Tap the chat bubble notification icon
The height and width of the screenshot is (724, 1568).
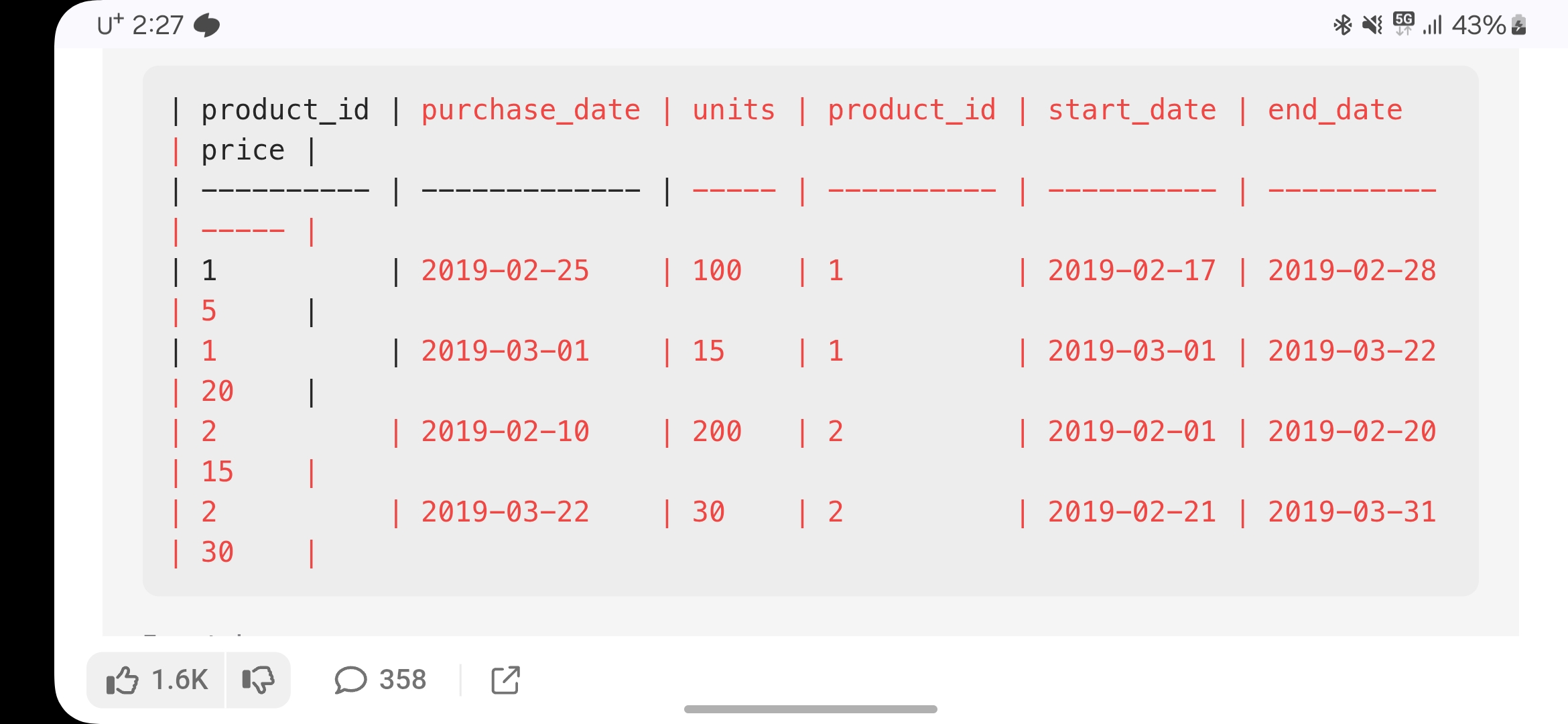coord(206,25)
